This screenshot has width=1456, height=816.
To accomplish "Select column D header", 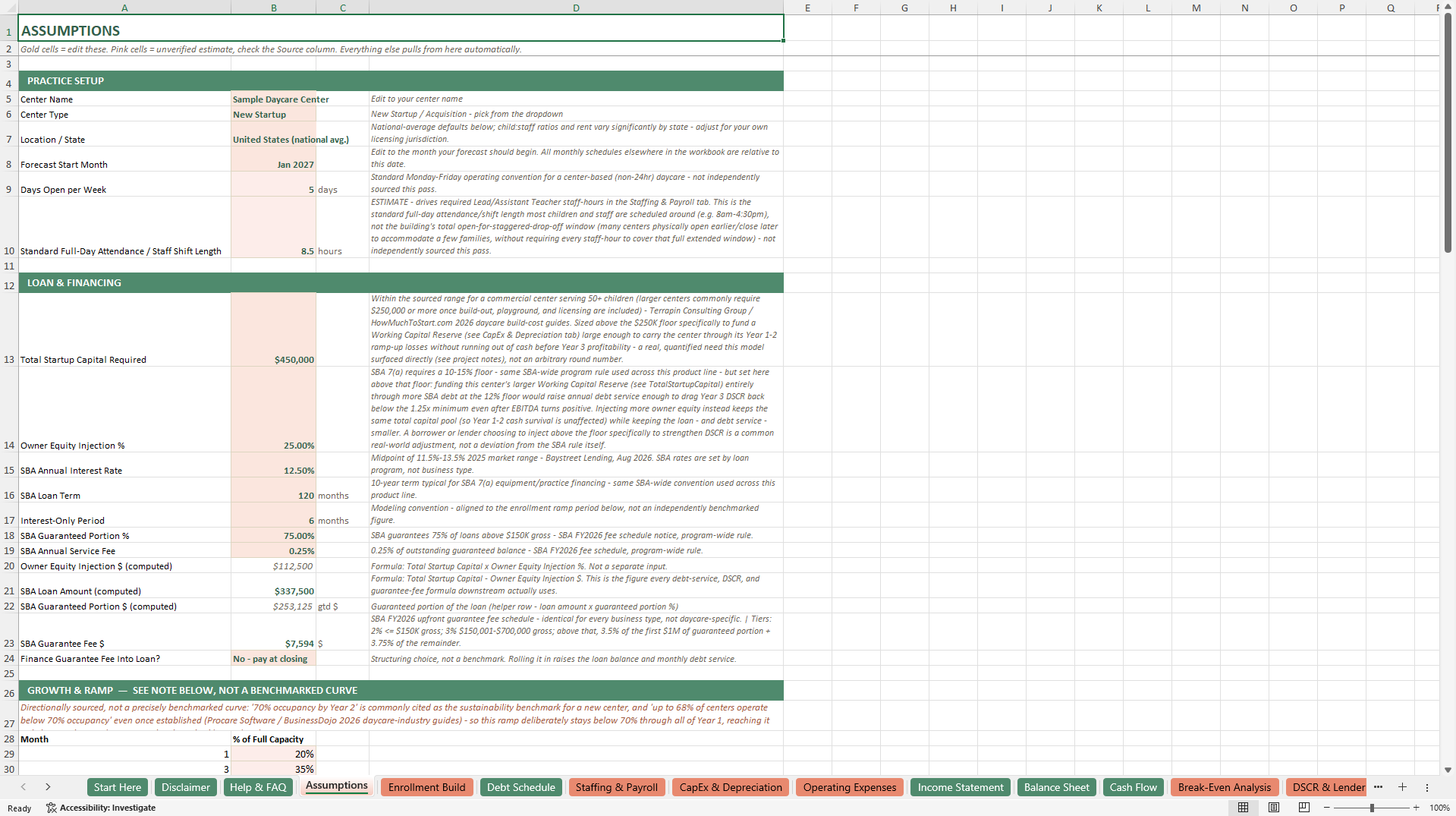I will (576, 8).
